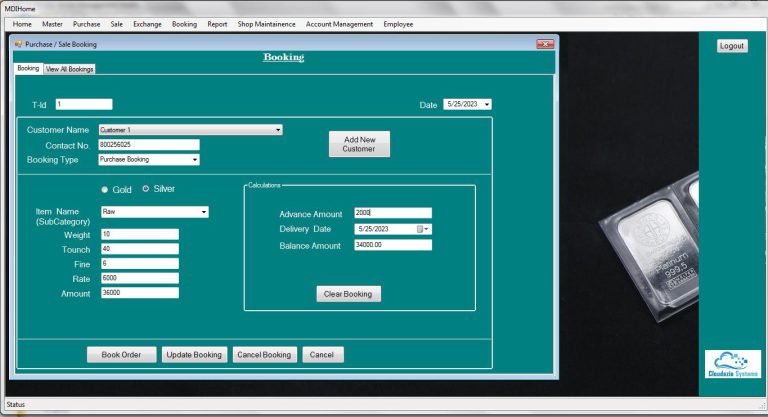Click the Book Order button
The height and width of the screenshot is (417, 768).
[121, 355]
